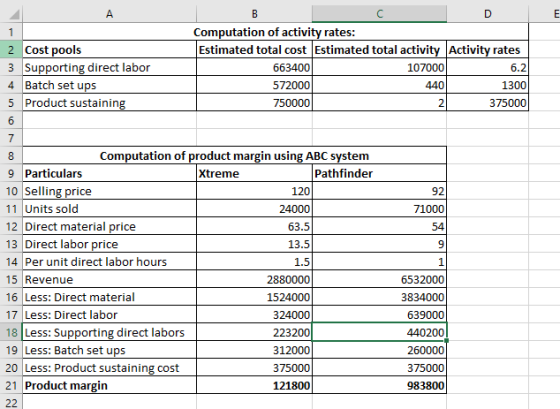Select column A header
560x409 pixels.
point(109,14)
